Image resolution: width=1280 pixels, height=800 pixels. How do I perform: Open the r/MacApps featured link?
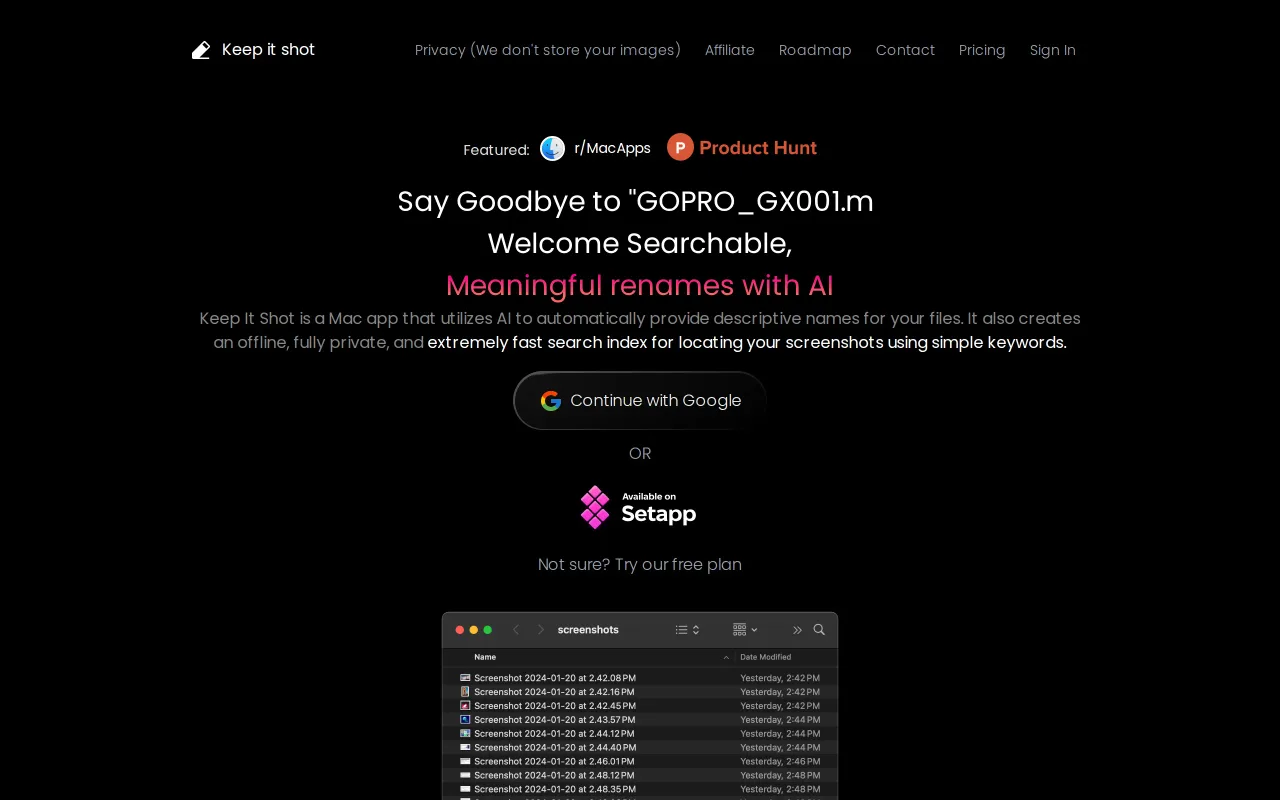[x=595, y=148]
